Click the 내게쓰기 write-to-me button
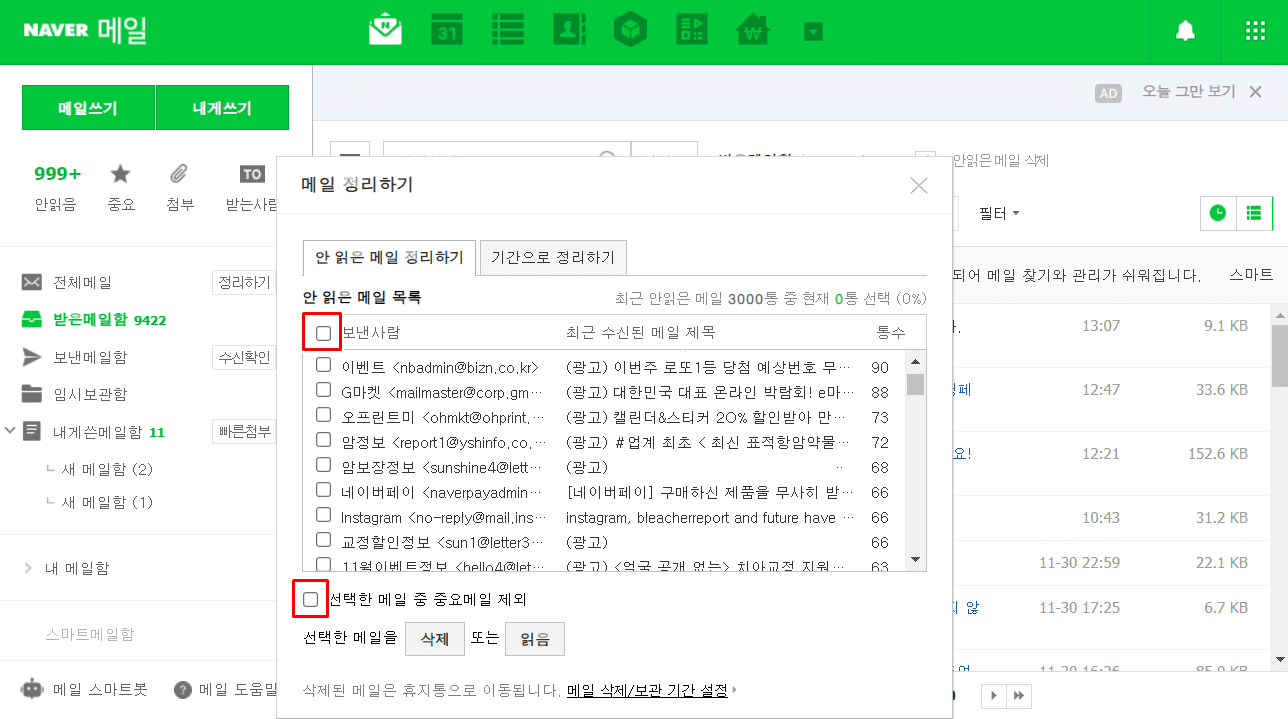 222,108
